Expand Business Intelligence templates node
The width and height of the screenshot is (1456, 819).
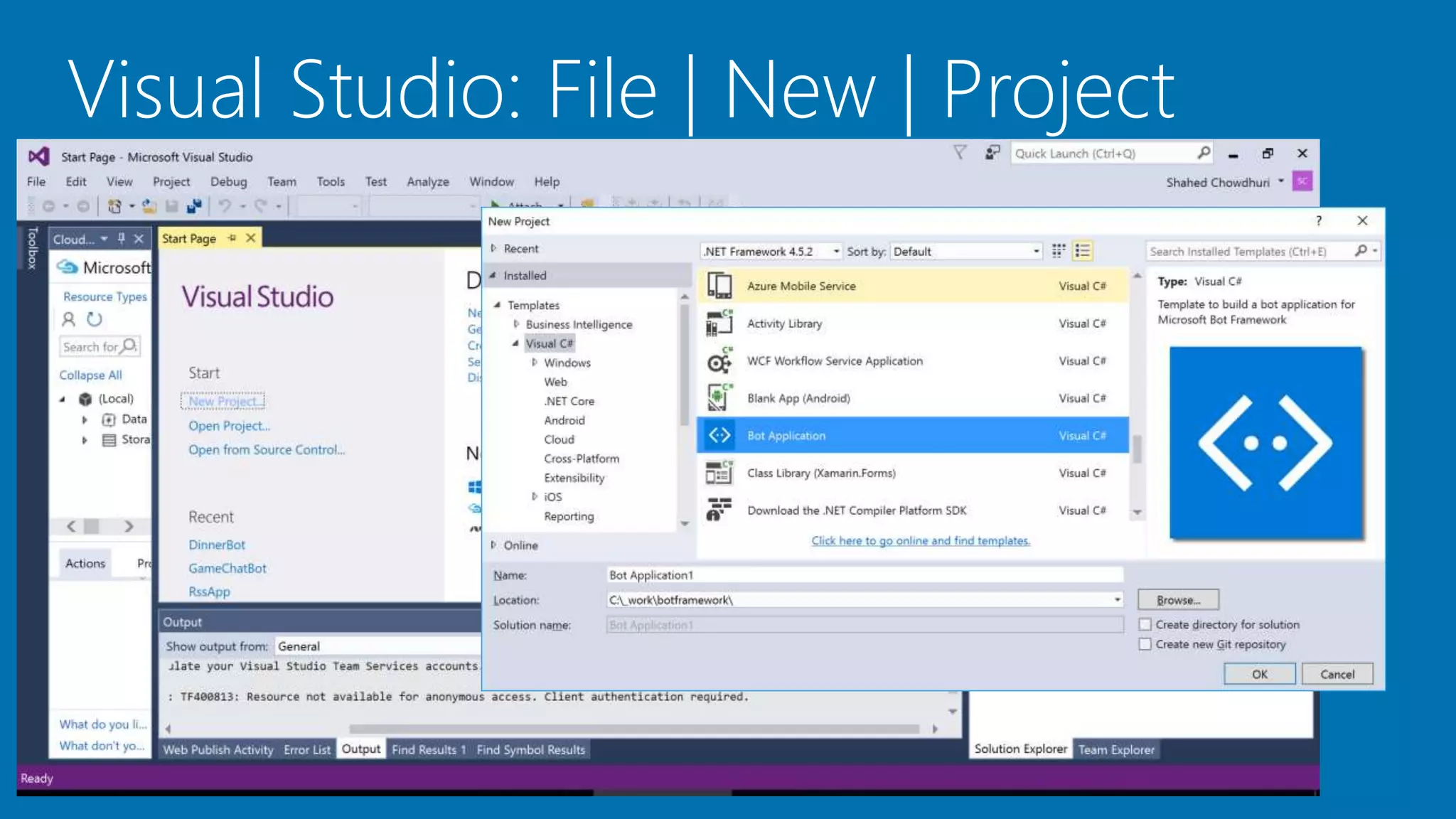point(516,324)
